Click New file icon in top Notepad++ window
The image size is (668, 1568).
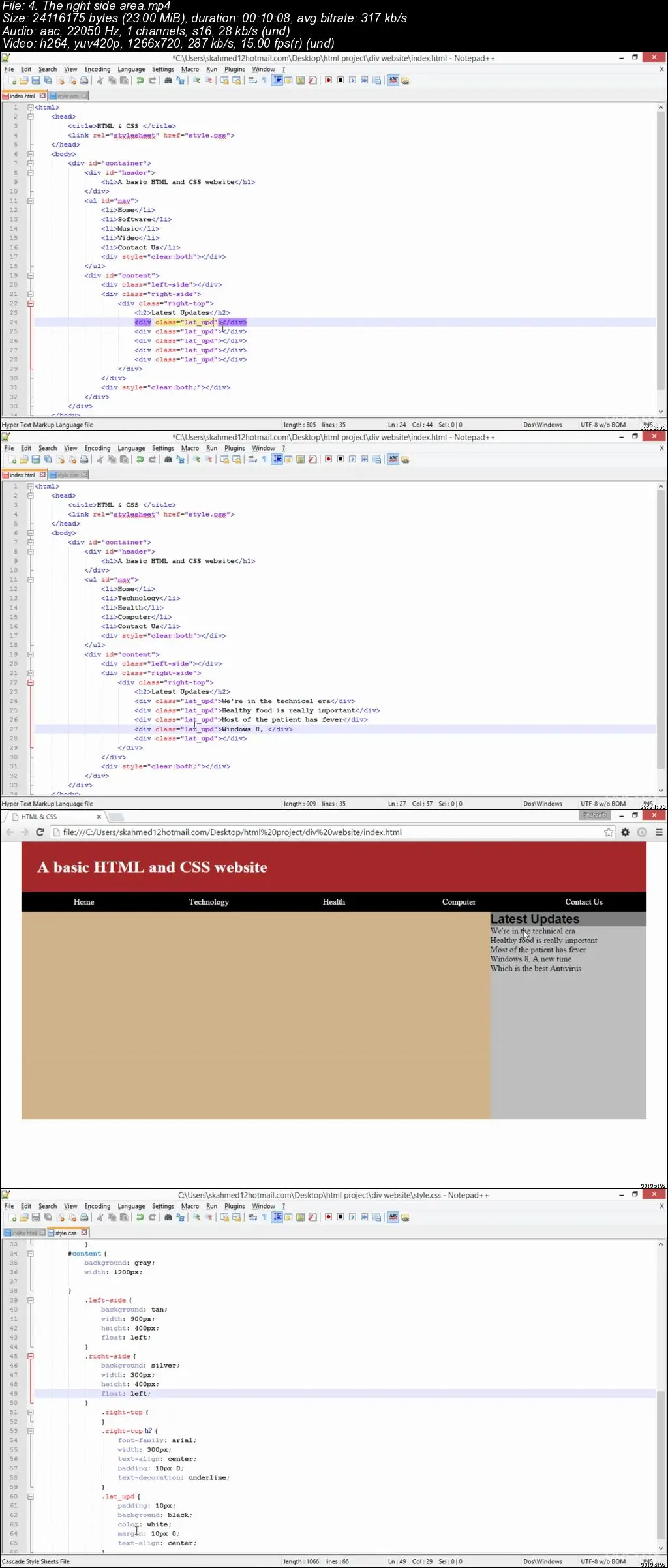[x=12, y=81]
